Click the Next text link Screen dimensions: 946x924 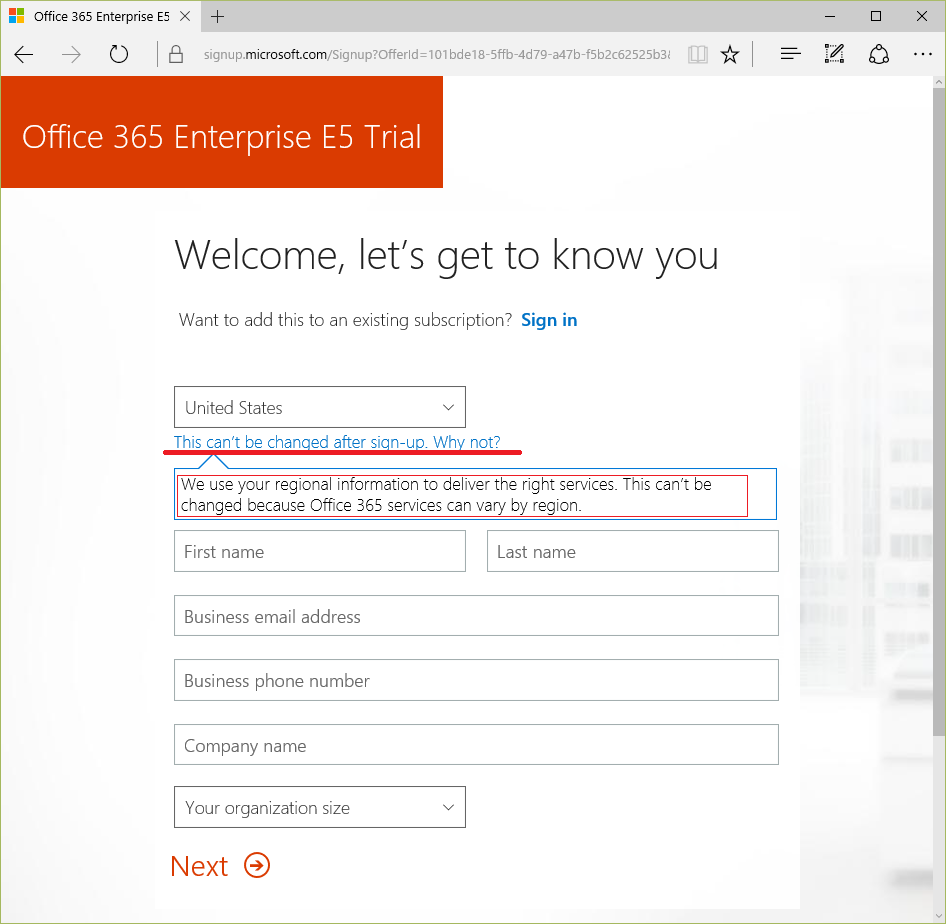199,866
